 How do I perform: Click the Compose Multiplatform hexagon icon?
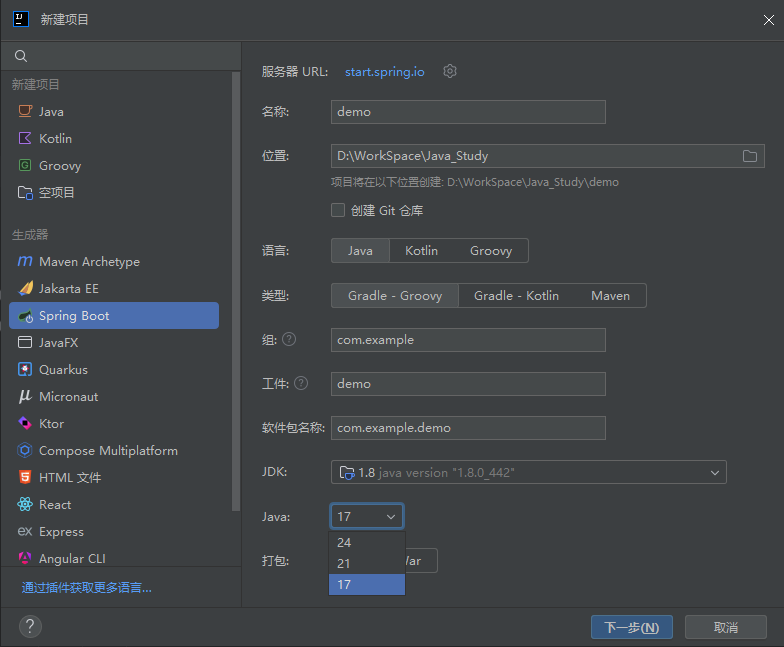[x=25, y=450]
